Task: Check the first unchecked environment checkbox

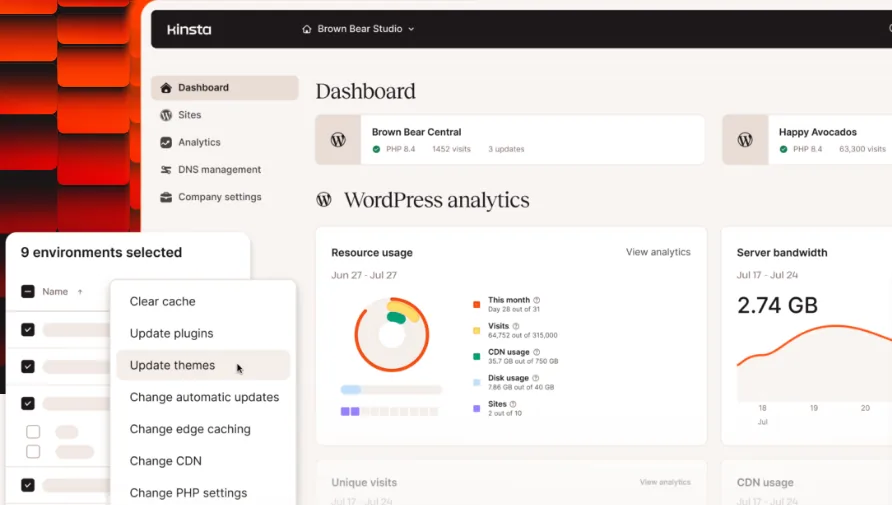Action: (33, 432)
